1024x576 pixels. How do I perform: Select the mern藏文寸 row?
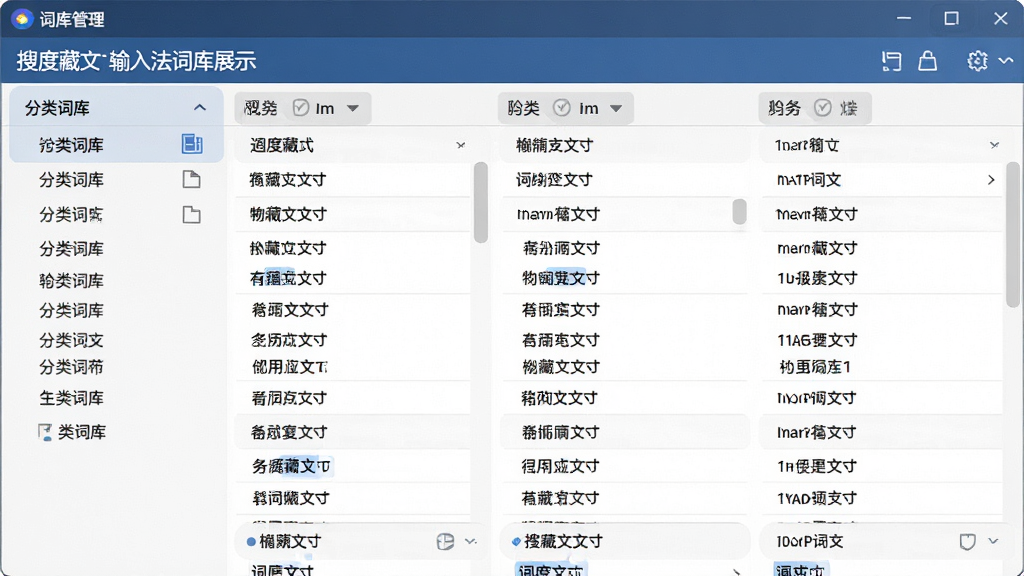coord(882,248)
